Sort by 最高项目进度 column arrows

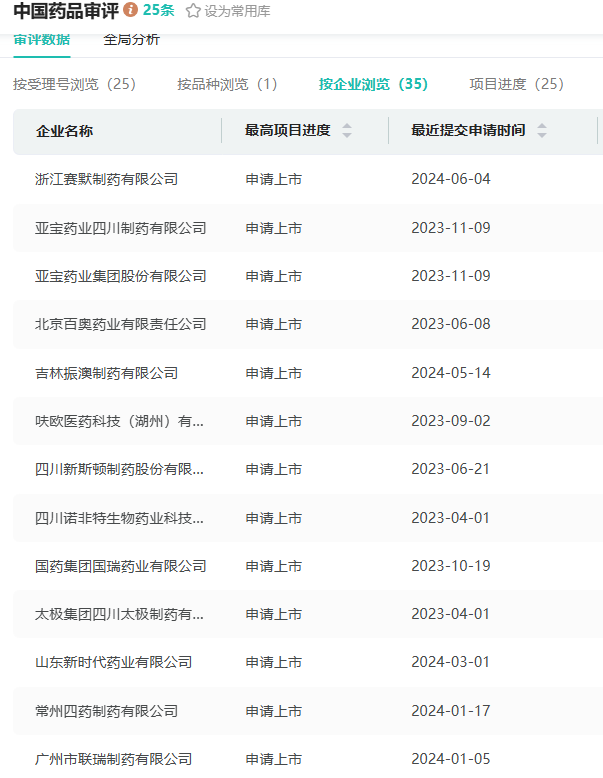347,130
